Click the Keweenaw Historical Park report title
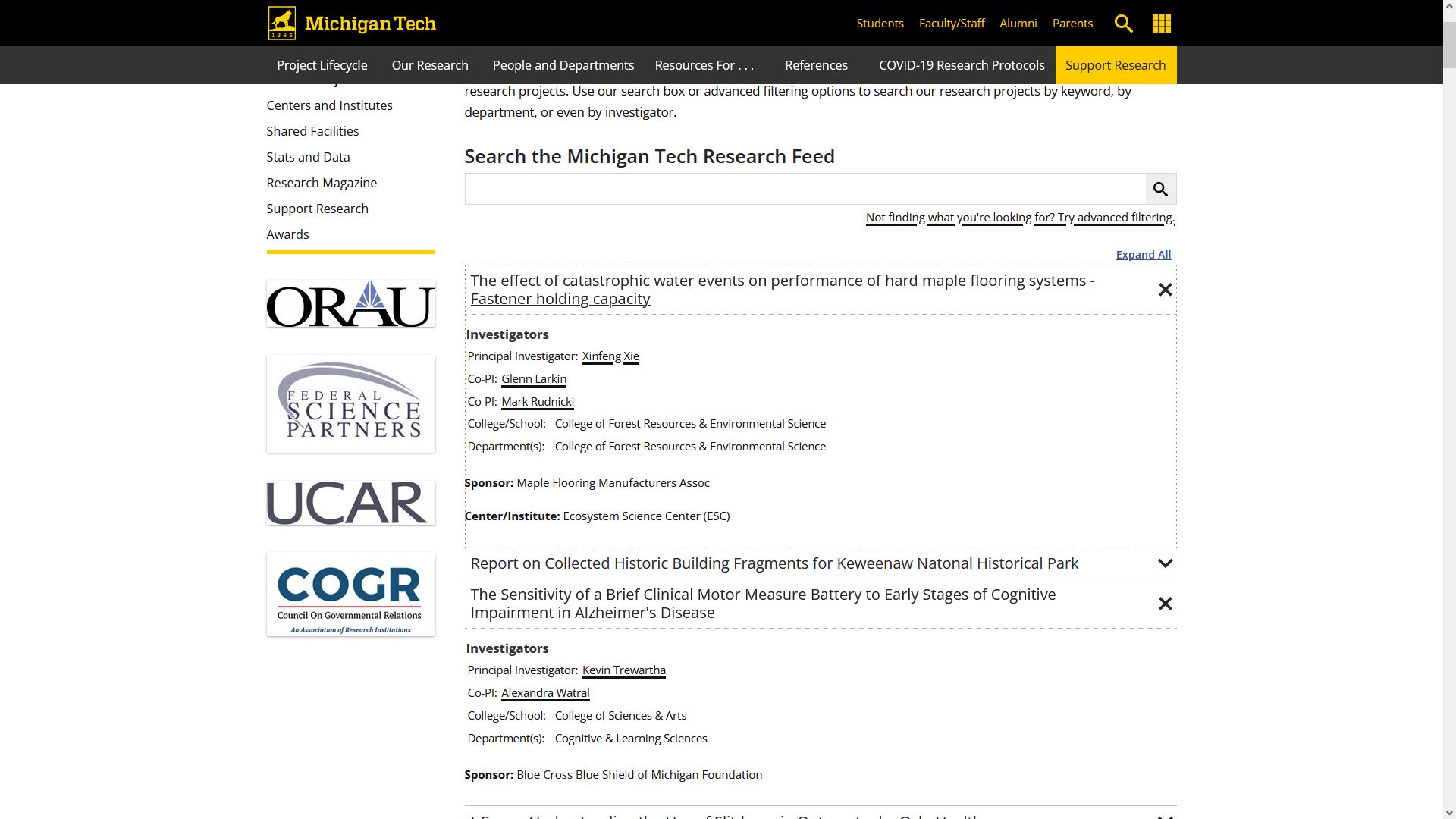 pos(774,563)
